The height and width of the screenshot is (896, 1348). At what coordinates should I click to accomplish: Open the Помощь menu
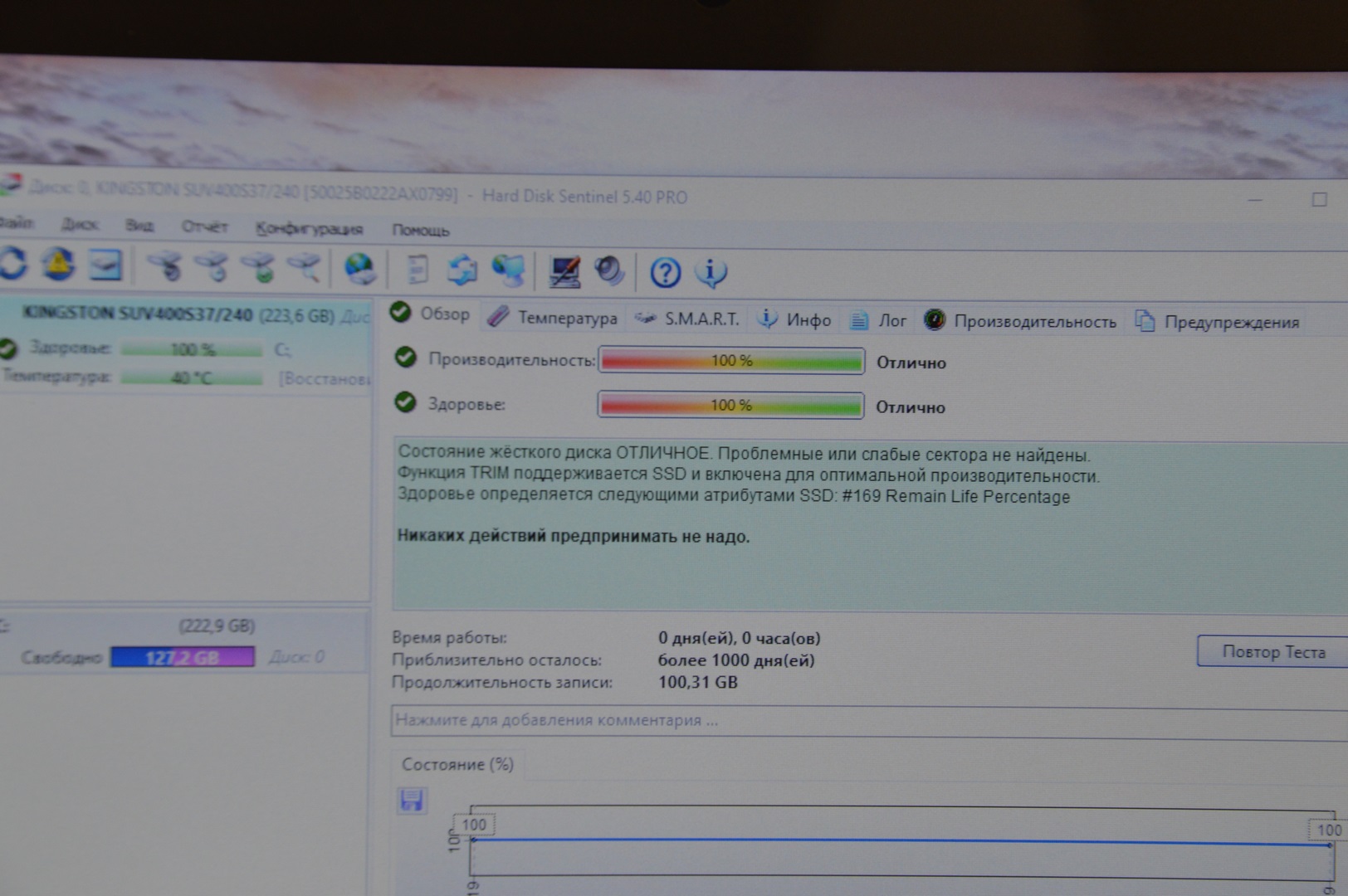(x=420, y=230)
